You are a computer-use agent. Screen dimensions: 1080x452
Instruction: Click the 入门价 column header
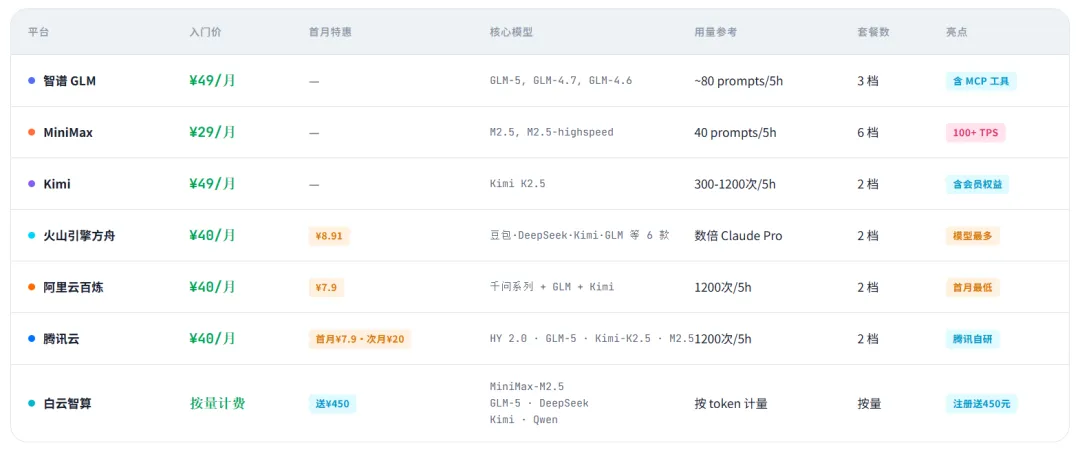(x=205, y=32)
